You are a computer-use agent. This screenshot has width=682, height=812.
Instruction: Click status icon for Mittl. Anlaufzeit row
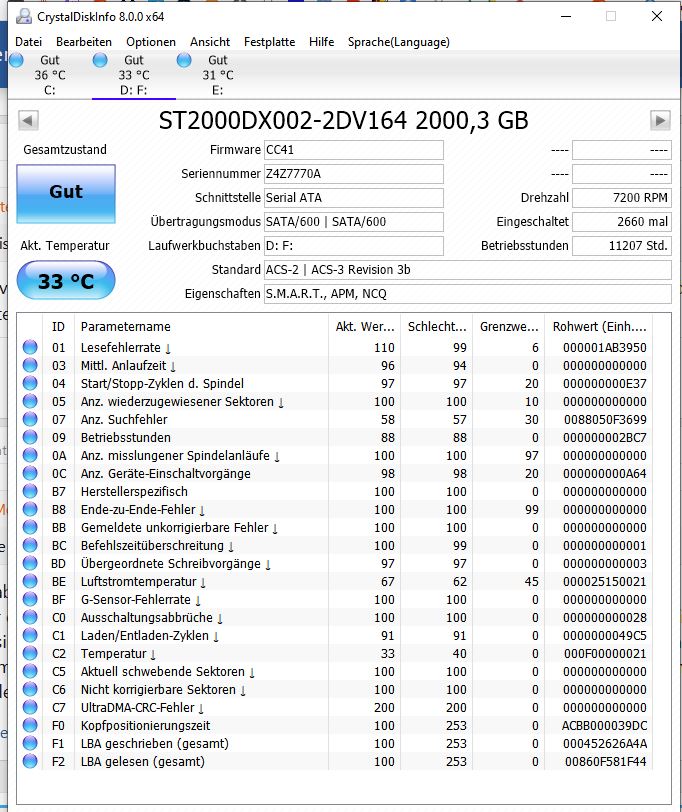pyautogui.click(x=30, y=365)
